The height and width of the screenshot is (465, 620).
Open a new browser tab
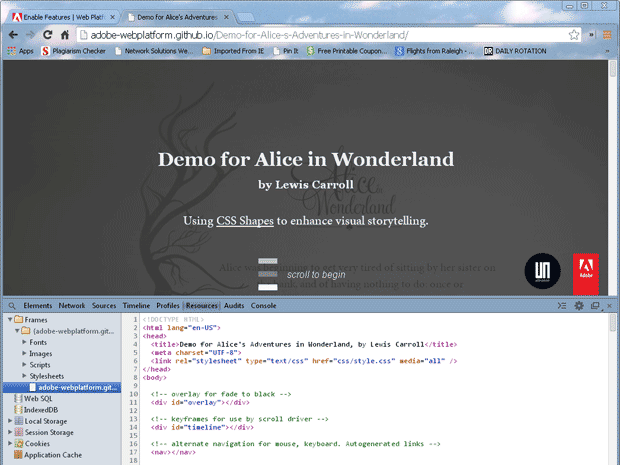click(x=246, y=17)
